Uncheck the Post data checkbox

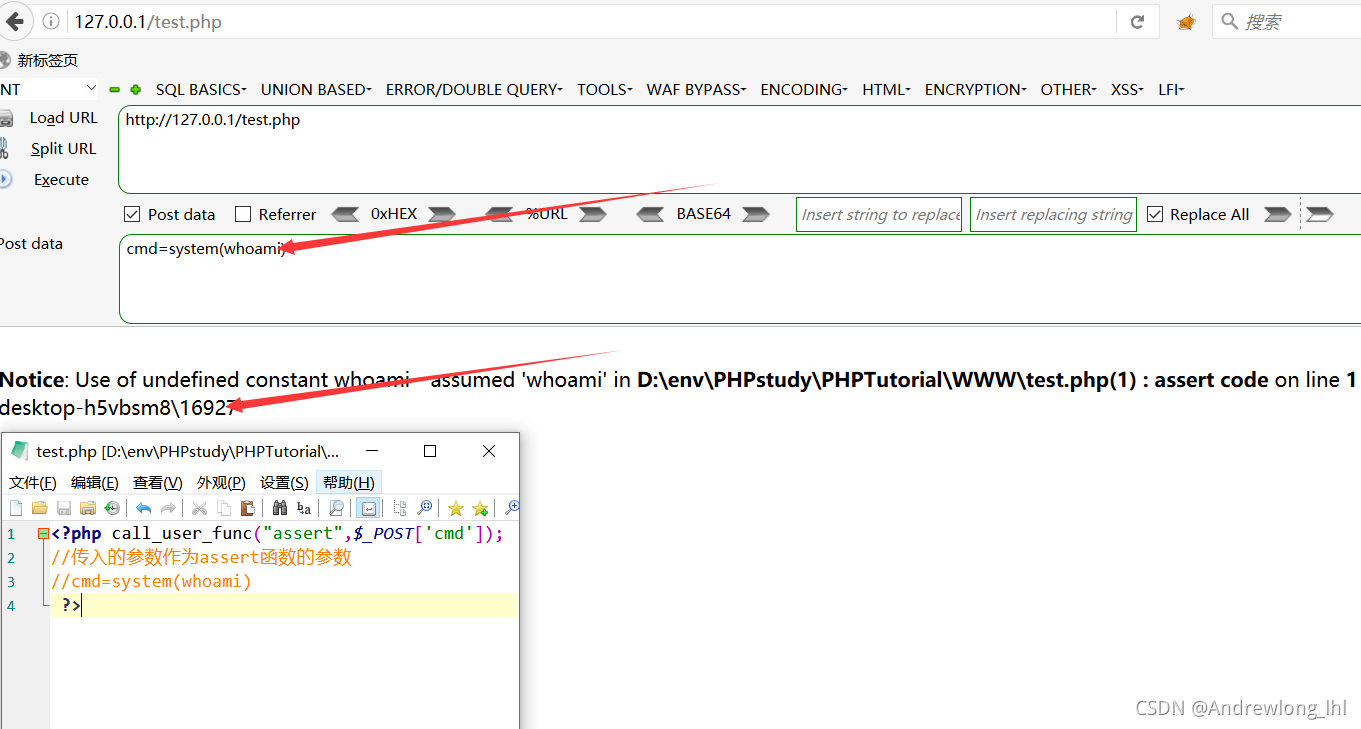(132, 214)
